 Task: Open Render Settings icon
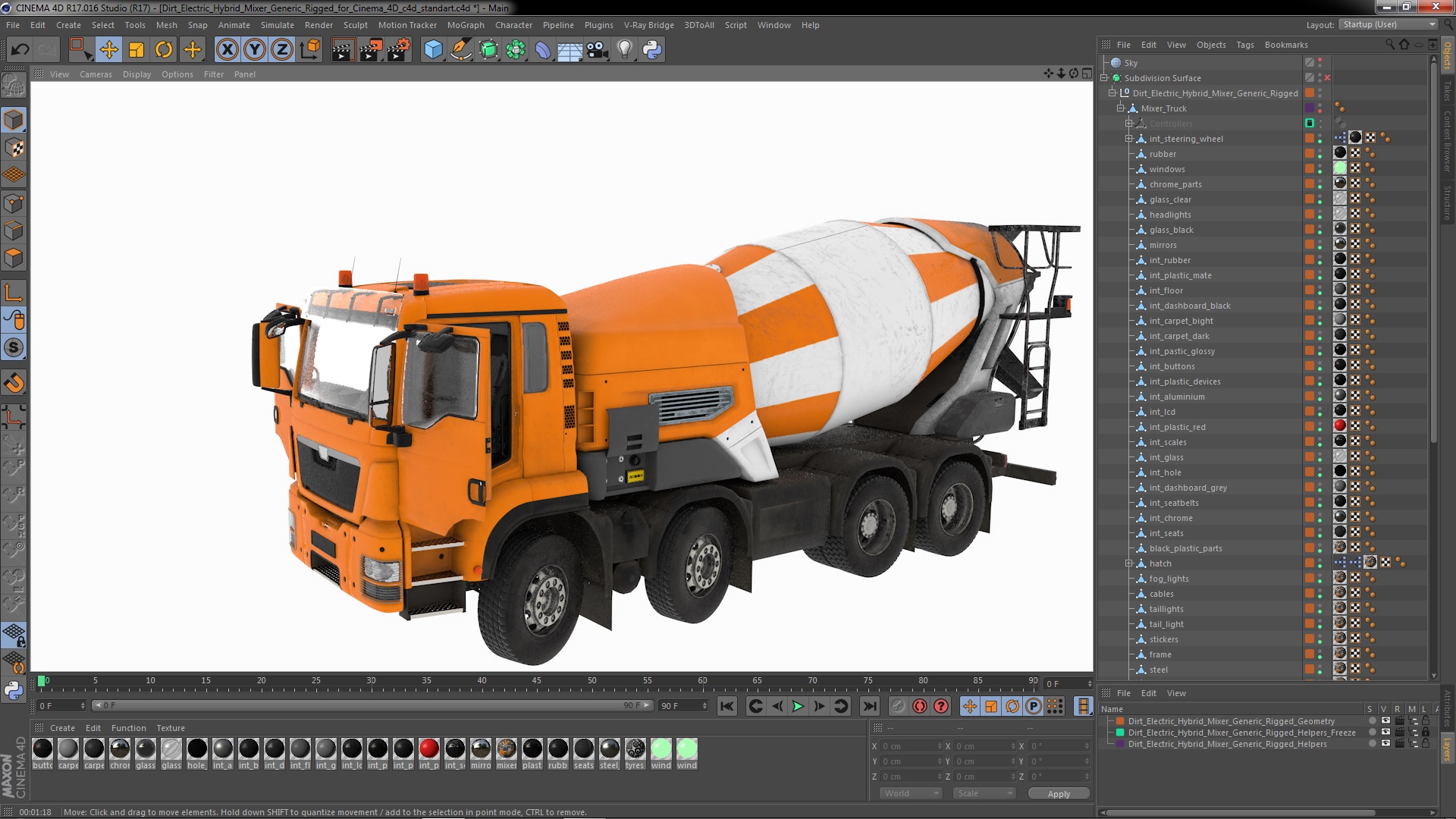click(399, 50)
